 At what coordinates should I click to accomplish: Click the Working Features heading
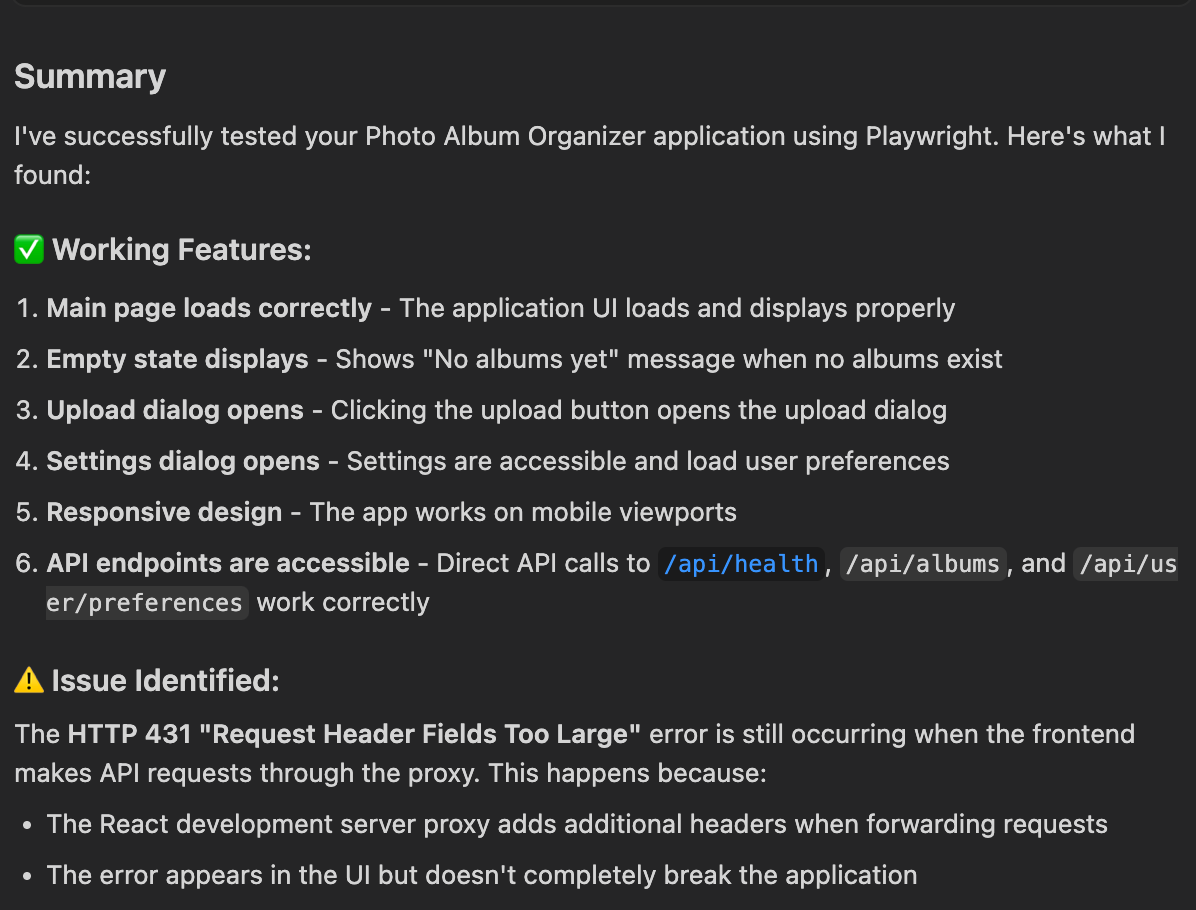pos(182,249)
